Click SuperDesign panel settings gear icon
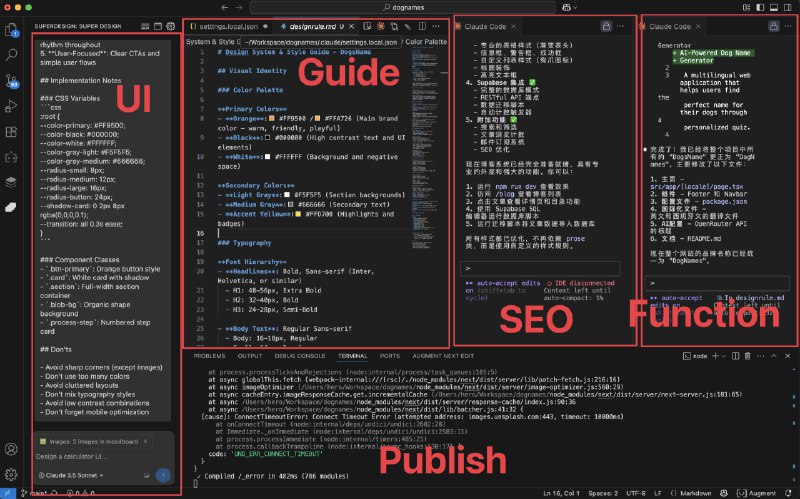The width and height of the screenshot is (800, 499). click(171, 26)
